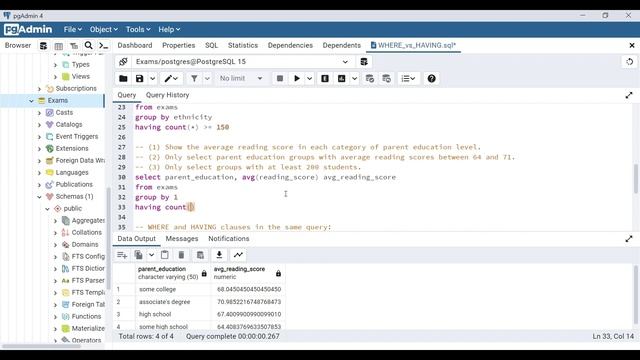
Task: Switch to the Statistics tab
Action: 243,45
